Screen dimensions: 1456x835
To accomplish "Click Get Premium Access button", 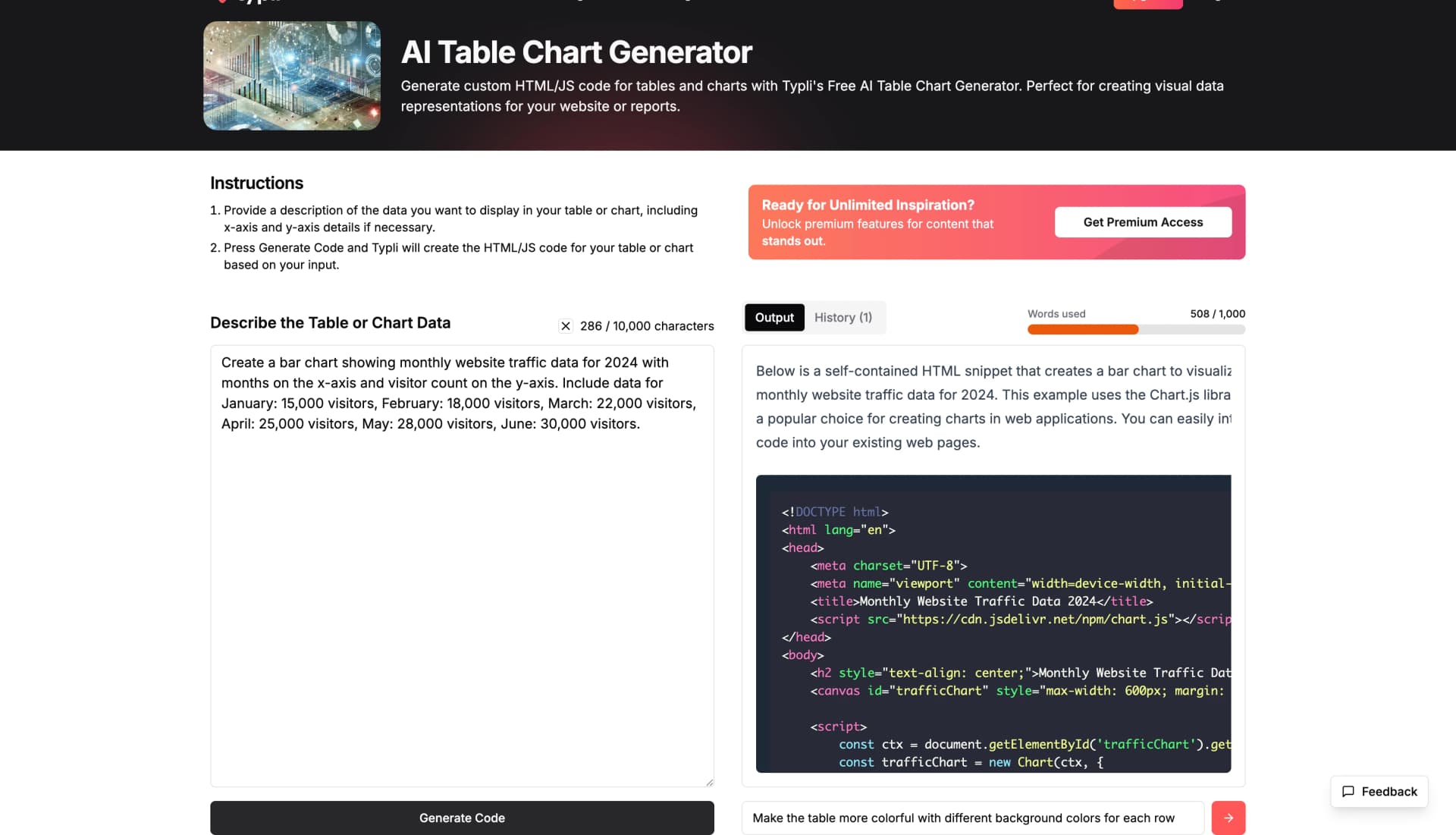I will pos(1143,222).
